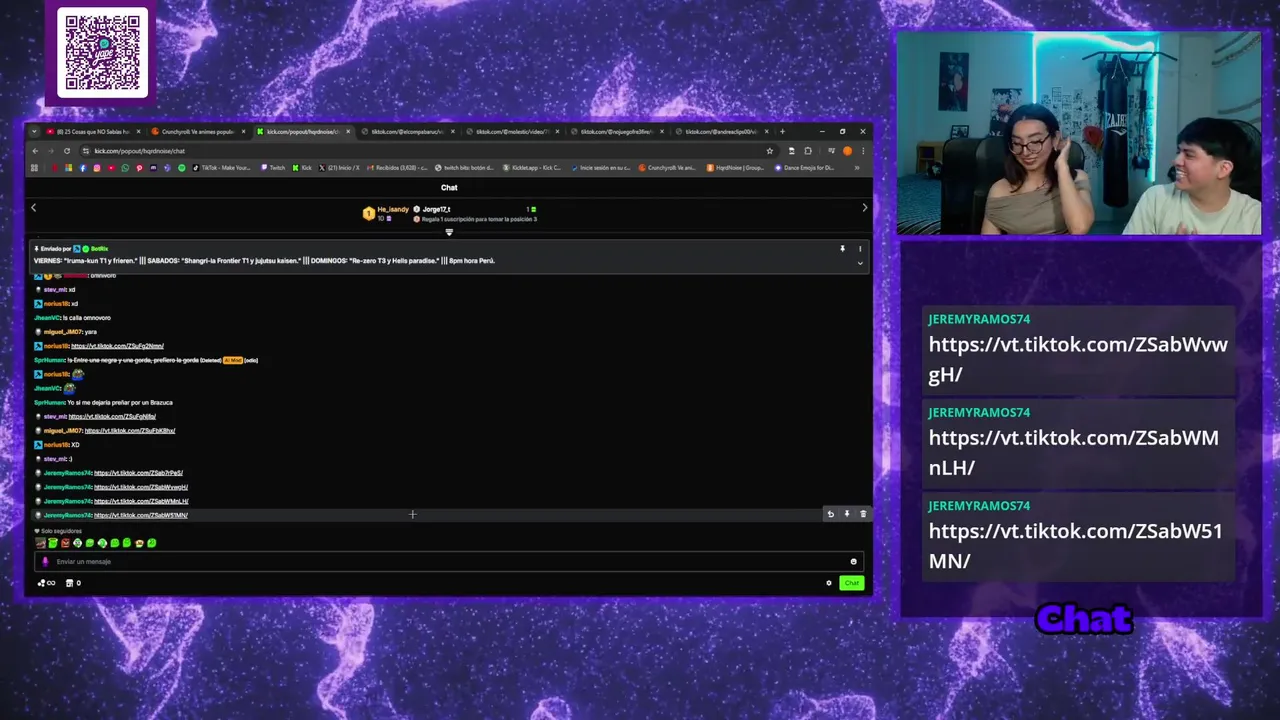Open the Facebook bookmark icon
This screenshot has height=720, width=1280.
tap(83, 168)
